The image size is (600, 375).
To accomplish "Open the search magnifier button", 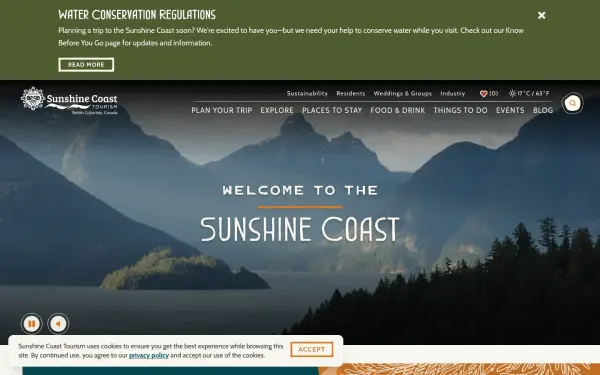I will [x=572, y=103].
